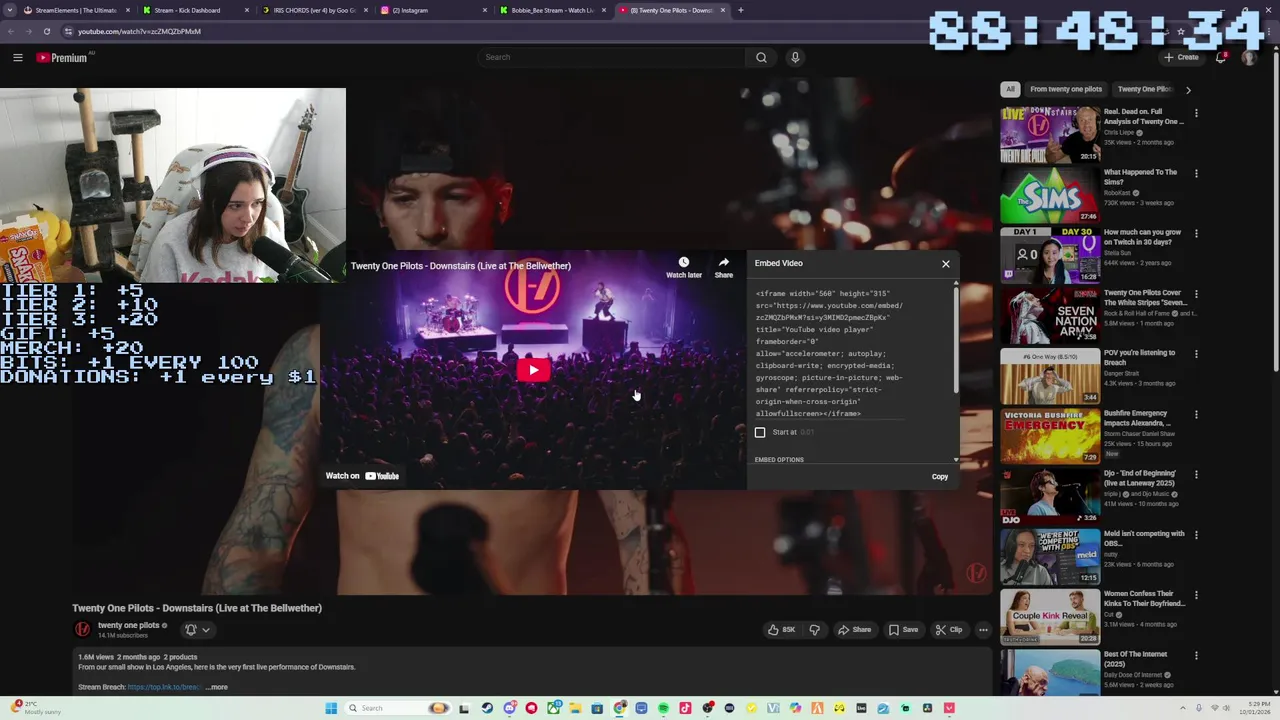The width and height of the screenshot is (1280, 720).
Task: Open Windows Start menu
Action: point(331,708)
